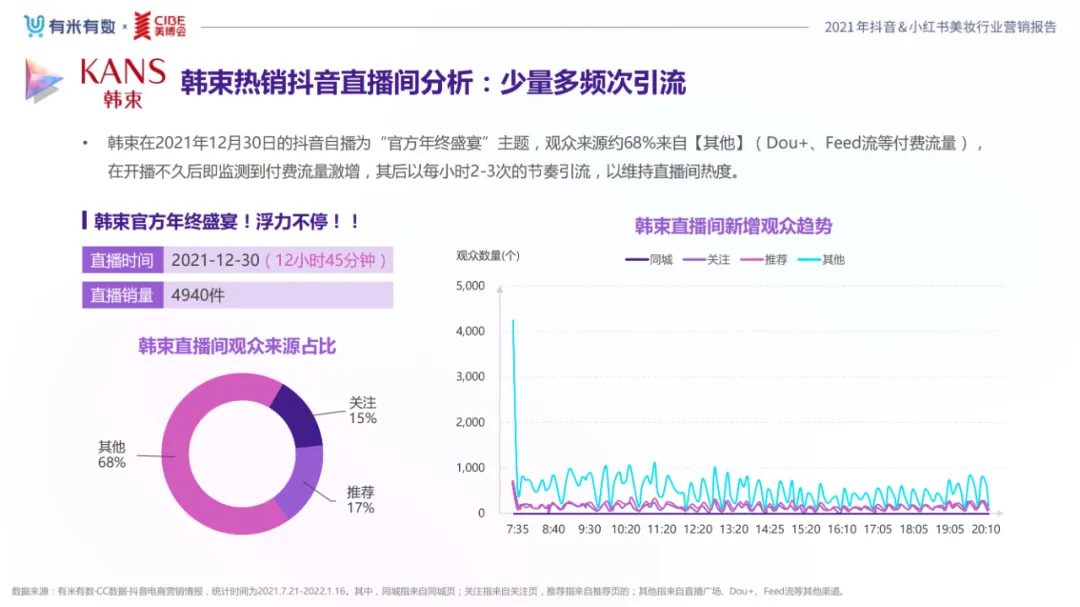Click the CIBE 美博会 logo
The width and height of the screenshot is (1080, 607).
point(160,26)
